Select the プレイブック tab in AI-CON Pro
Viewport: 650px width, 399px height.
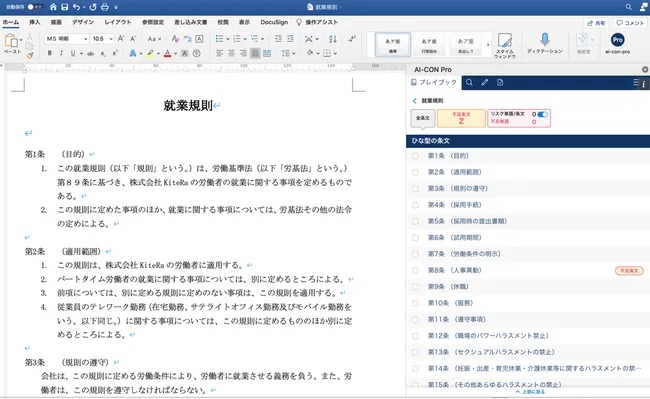point(434,82)
